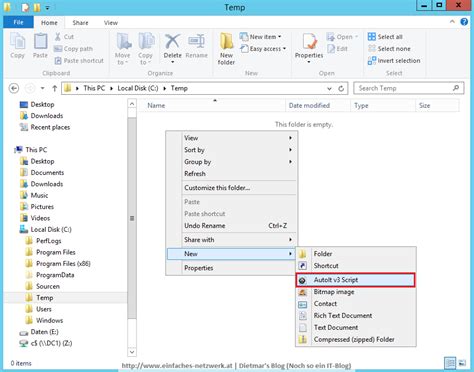The height and width of the screenshot is (372, 474).
Task: Open address bar history dropdown arrow
Action: 329,88
